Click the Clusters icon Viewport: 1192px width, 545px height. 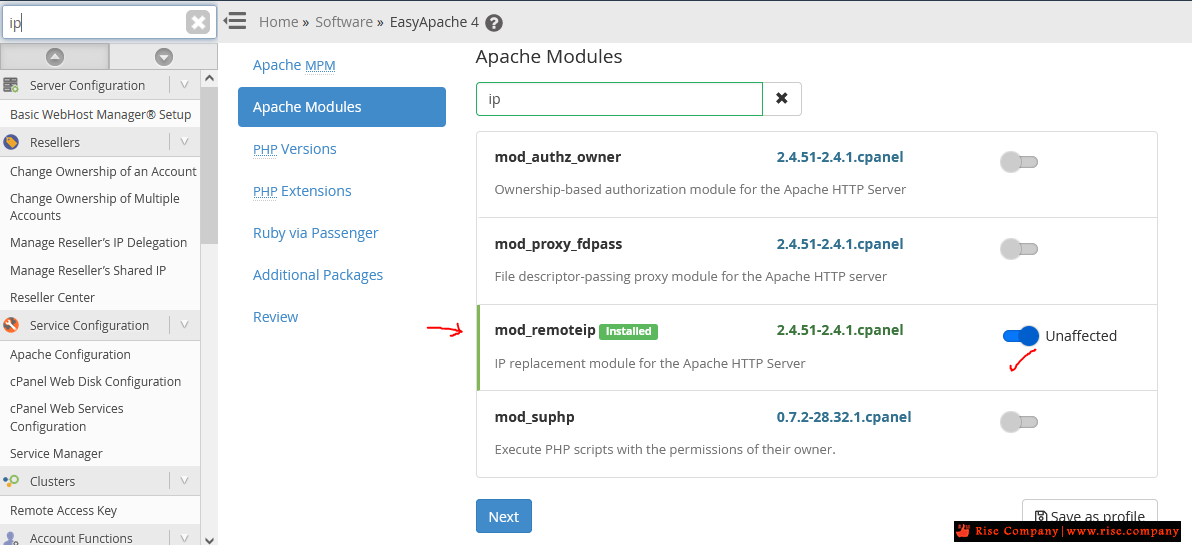point(11,480)
